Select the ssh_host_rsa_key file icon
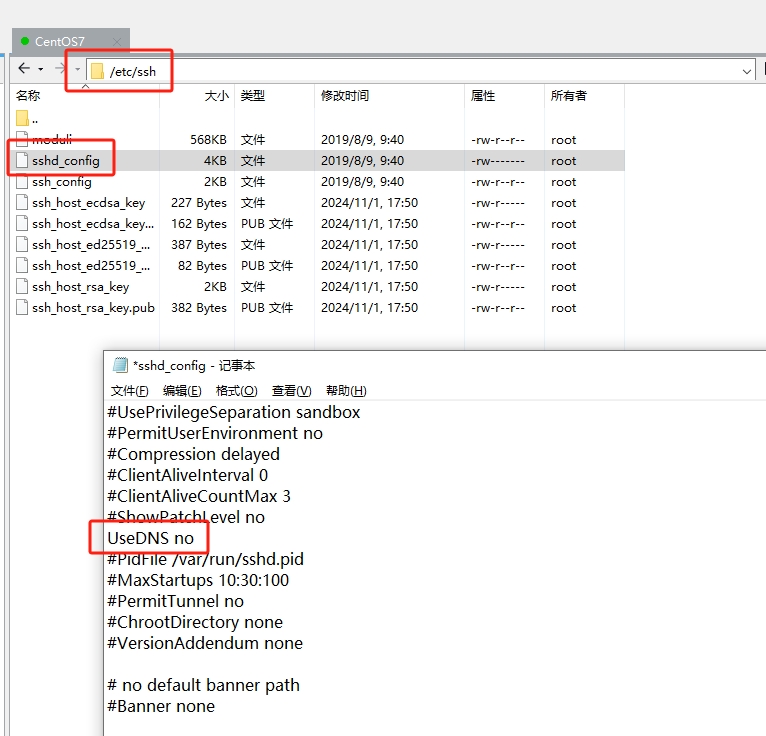Screen dimensions: 766x736 (x=22, y=286)
